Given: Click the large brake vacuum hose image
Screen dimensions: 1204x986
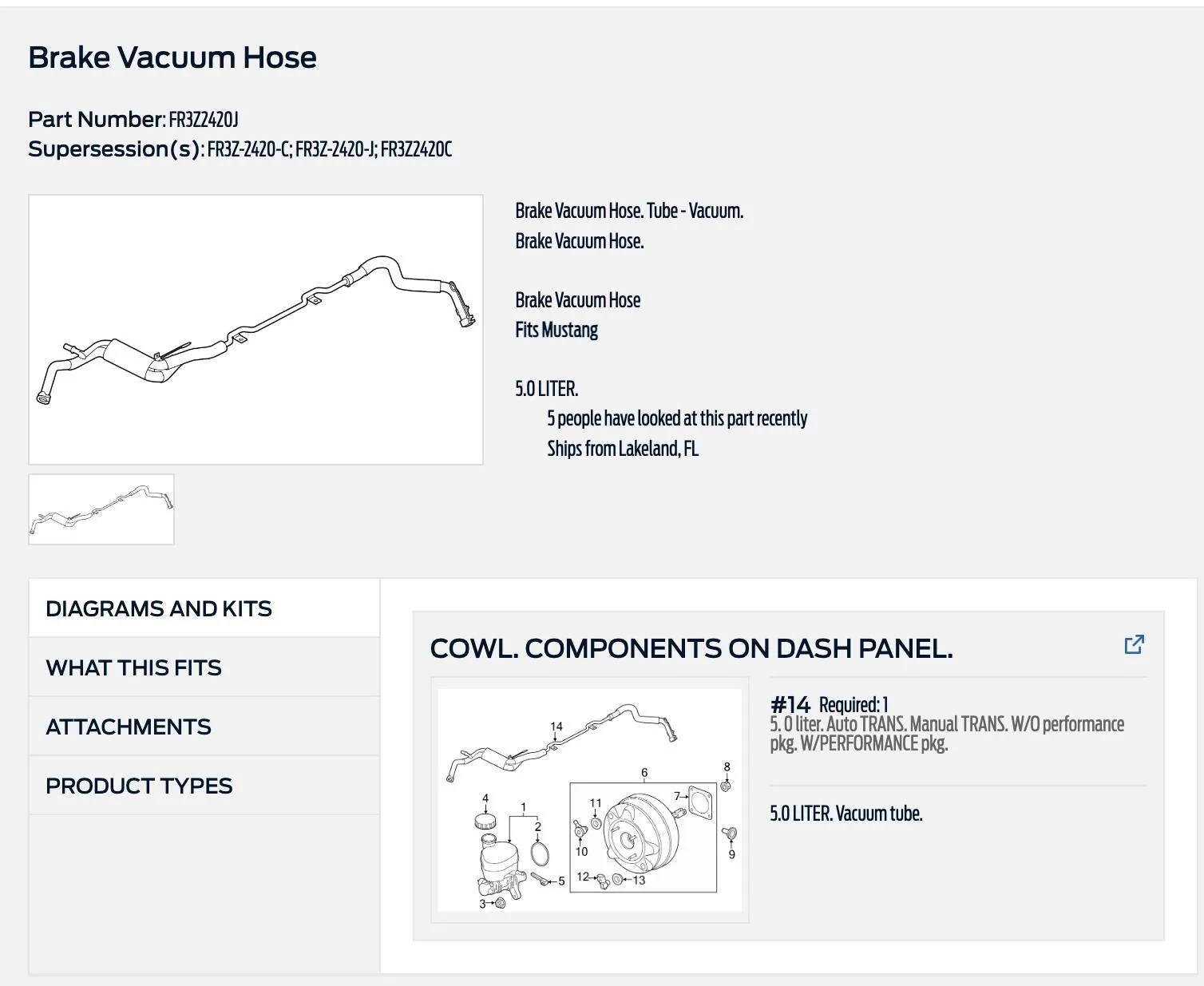Looking at the screenshot, I should coord(255,330).
